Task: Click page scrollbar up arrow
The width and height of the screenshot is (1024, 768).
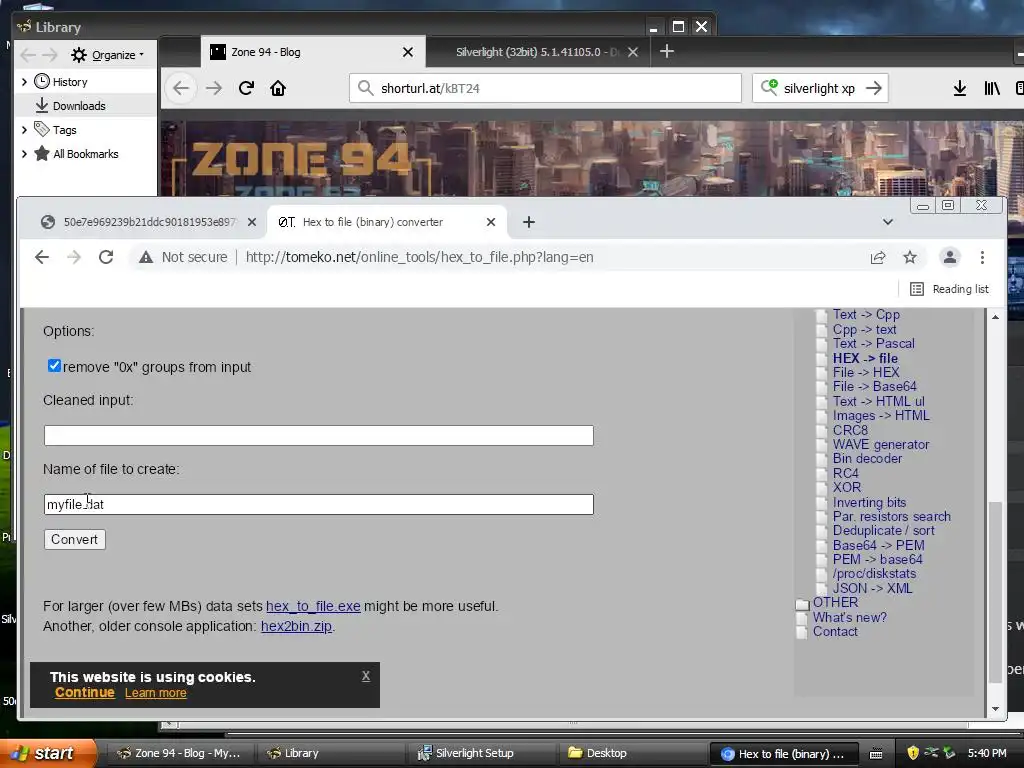Action: (995, 317)
